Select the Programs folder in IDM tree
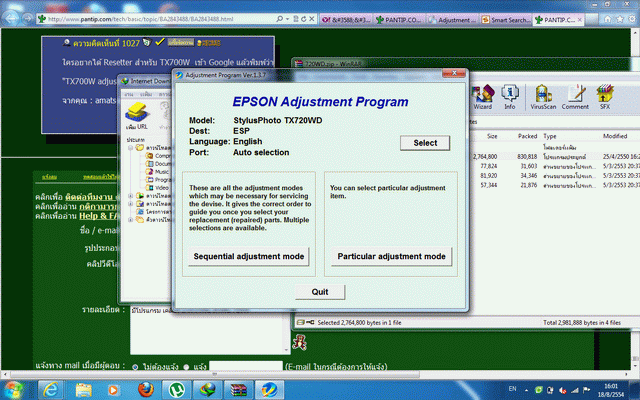The width and height of the screenshot is (640, 400). tap(159, 180)
